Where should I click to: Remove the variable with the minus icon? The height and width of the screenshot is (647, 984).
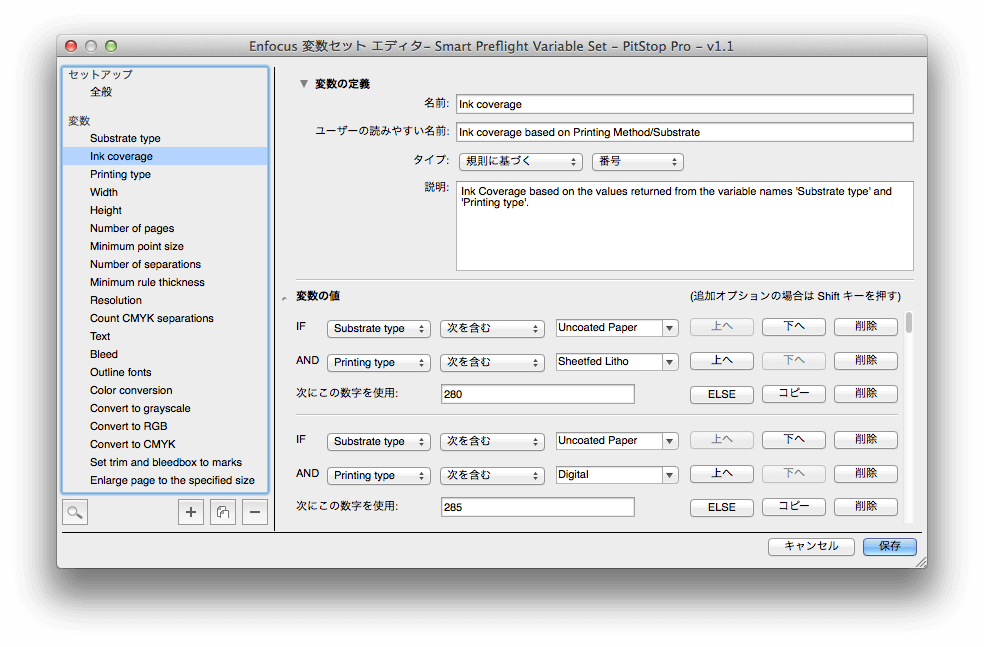(x=255, y=513)
